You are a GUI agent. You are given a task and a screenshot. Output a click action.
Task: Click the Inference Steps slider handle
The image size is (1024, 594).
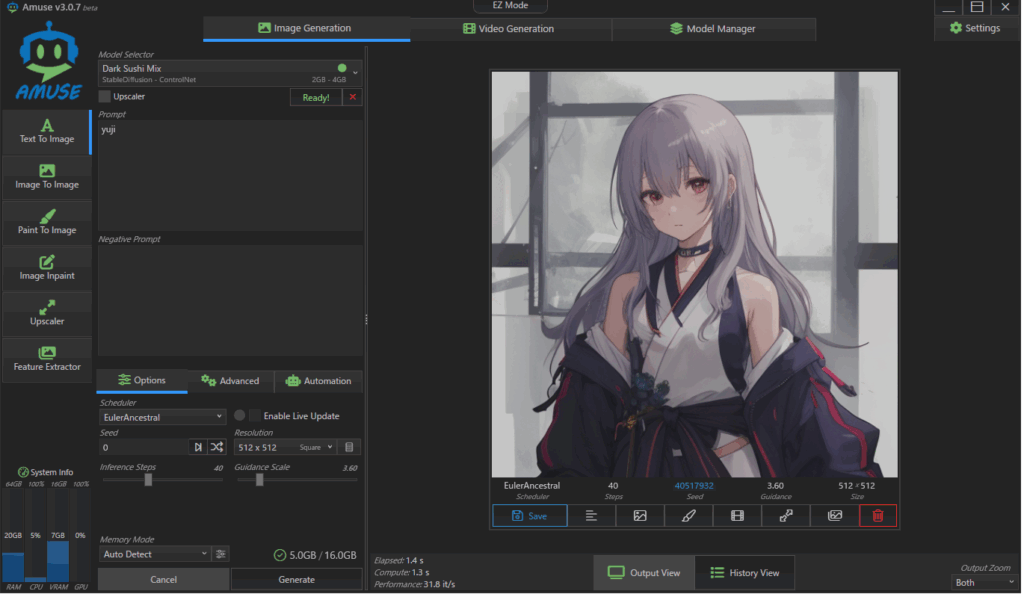[148, 479]
